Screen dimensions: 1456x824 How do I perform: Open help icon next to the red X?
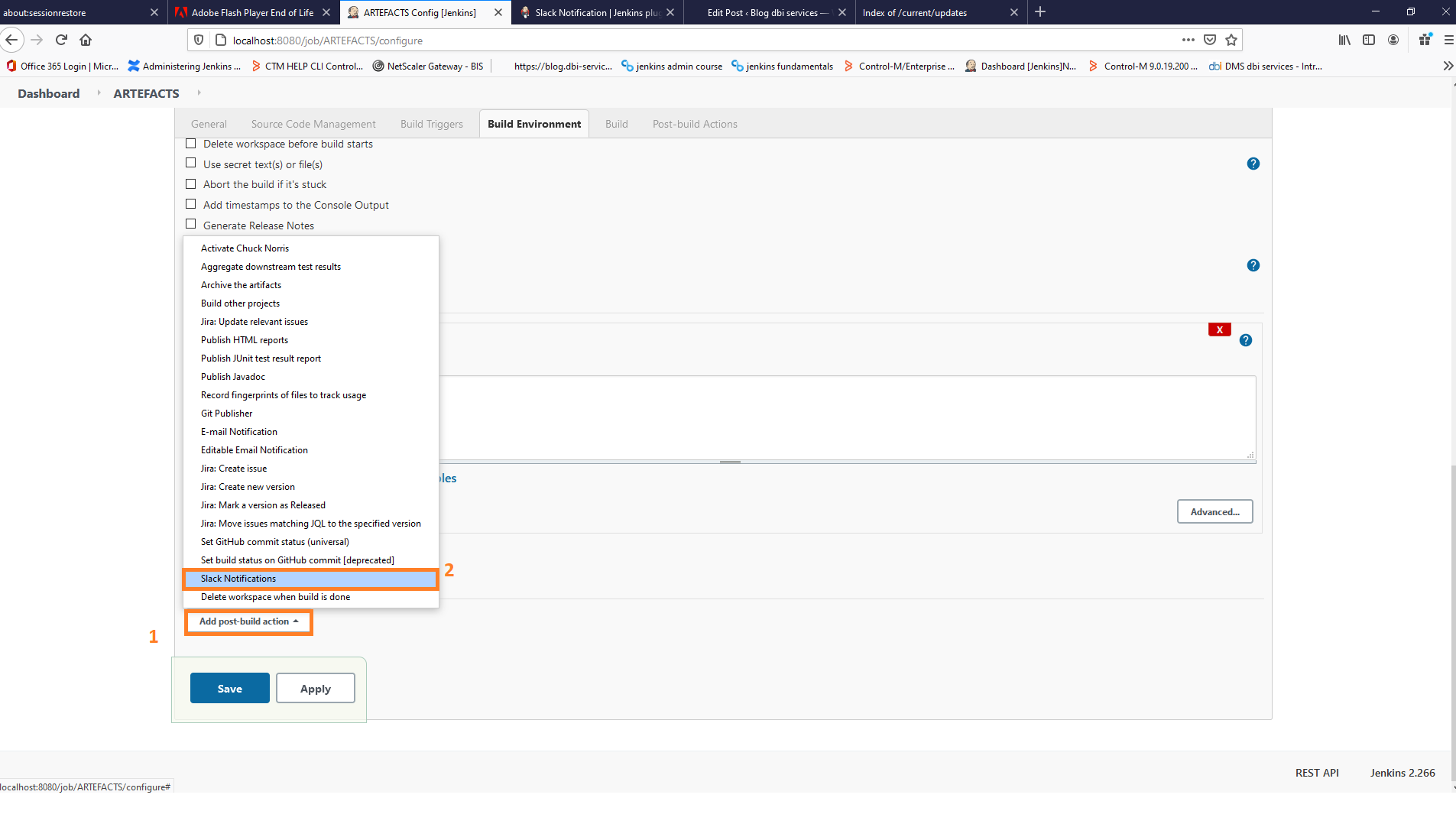[1246, 340]
